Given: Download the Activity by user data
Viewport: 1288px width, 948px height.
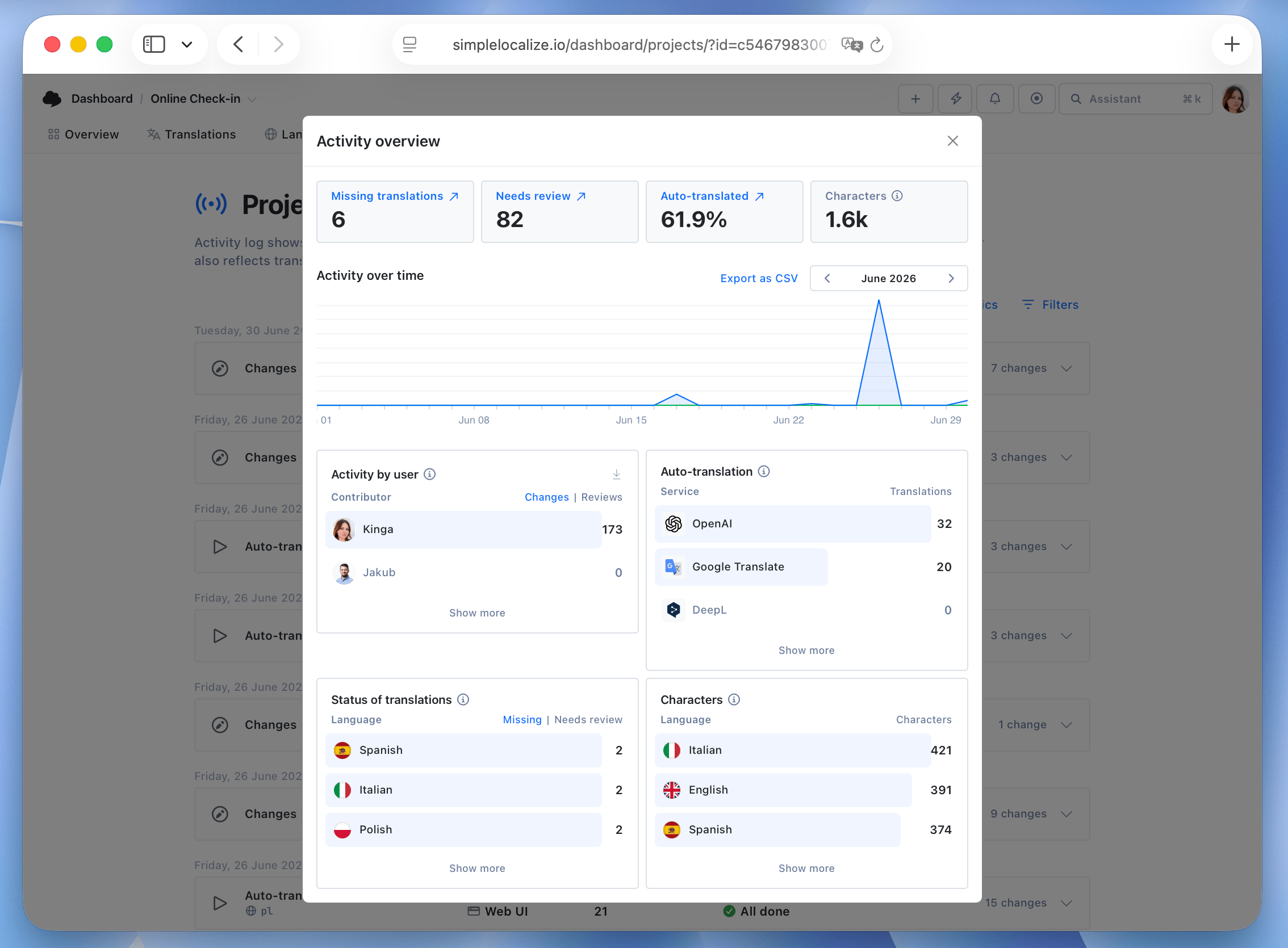Looking at the screenshot, I should click(616, 474).
